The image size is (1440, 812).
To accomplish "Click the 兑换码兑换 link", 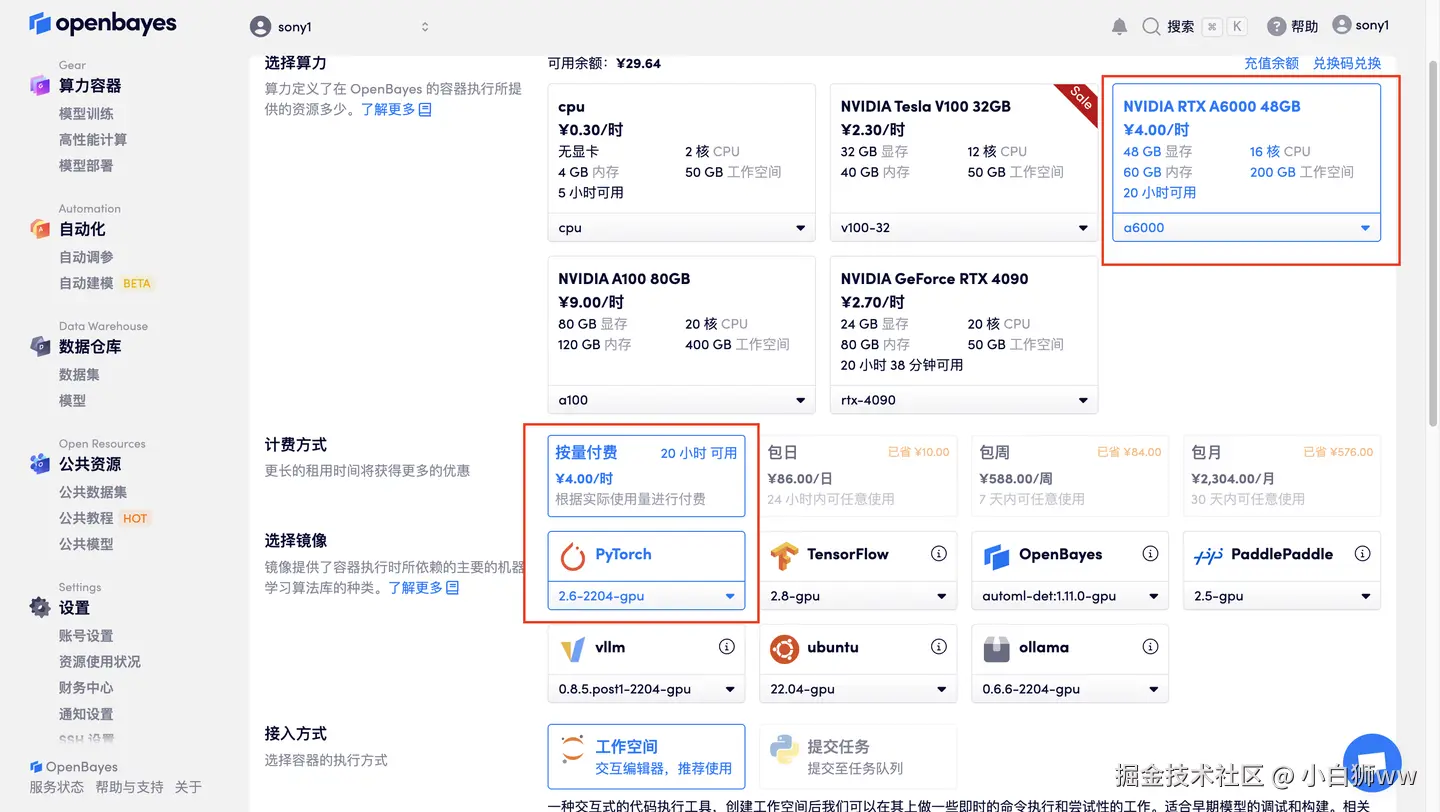I will click(1346, 63).
